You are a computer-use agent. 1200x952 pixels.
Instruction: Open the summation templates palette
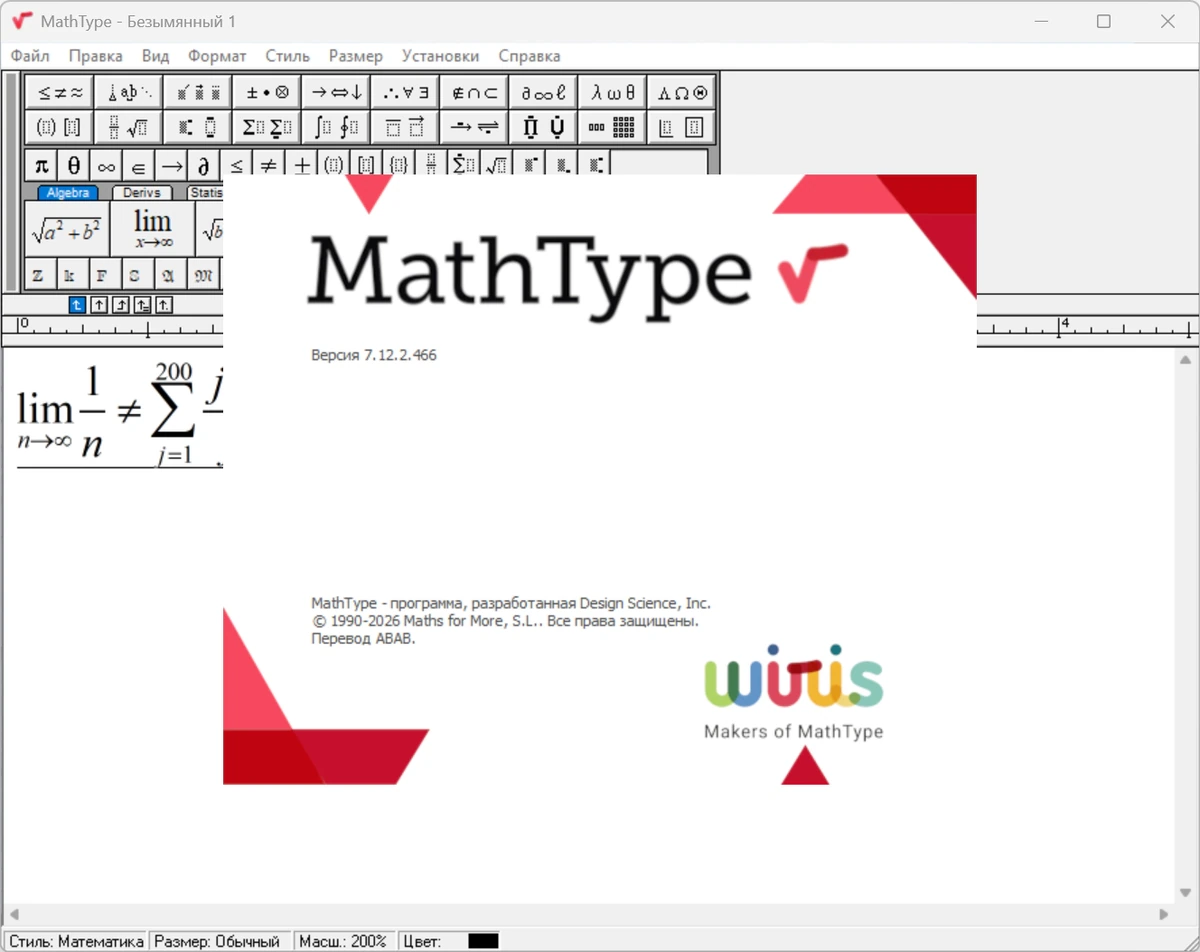(x=267, y=127)
